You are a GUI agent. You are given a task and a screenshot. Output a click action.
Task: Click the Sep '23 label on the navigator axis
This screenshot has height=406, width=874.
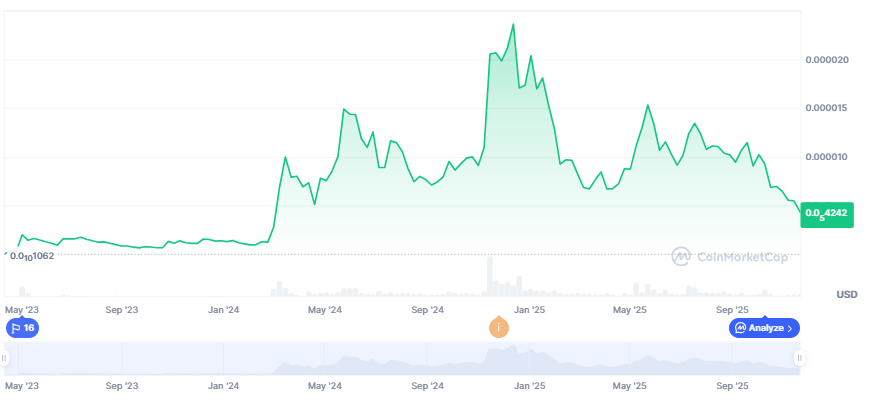click(121, 385)
